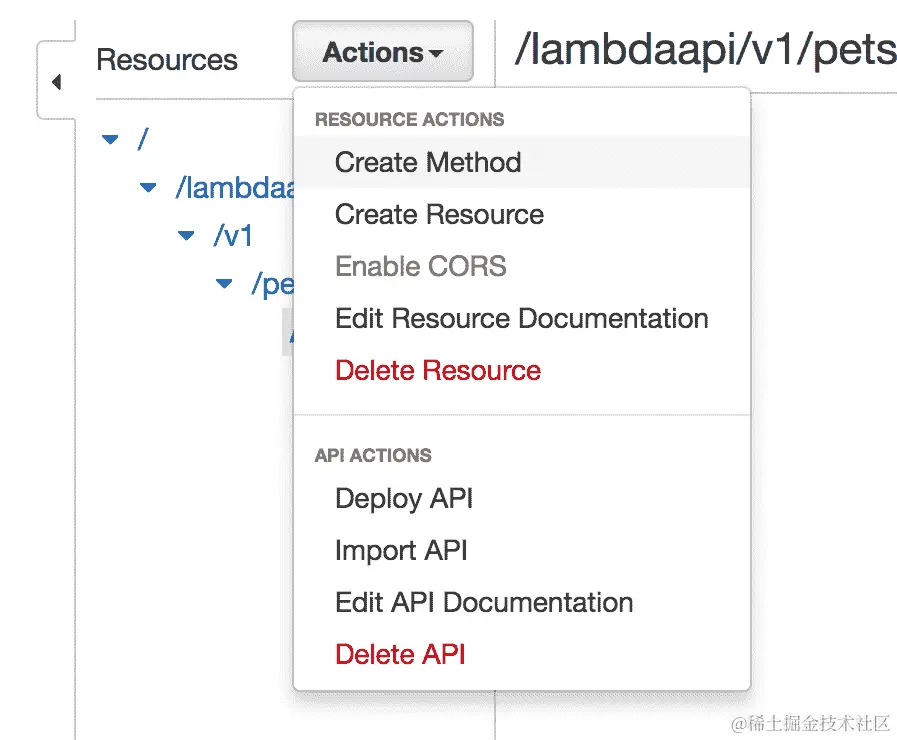Select the /v1 resource link

[x=232, y=236]
